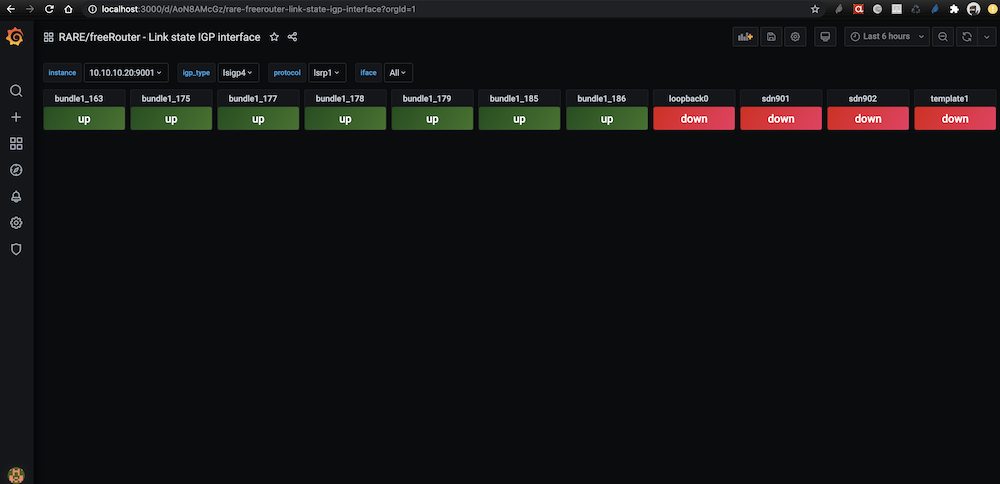Save the dashboard
The height and width of the screenshot is (484, 1000).
[x=771, y=37]
